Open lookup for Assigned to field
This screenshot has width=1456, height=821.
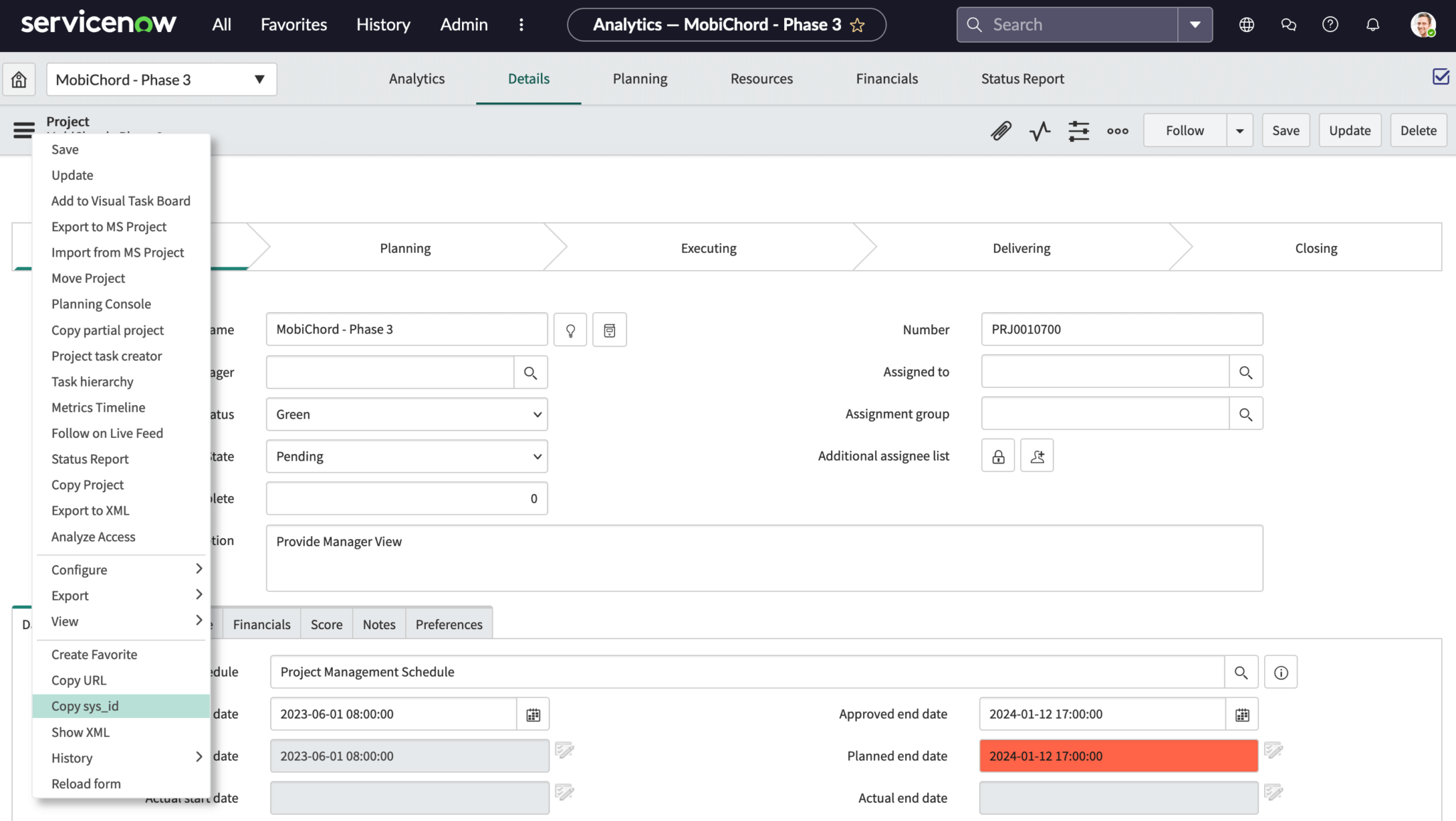1246,372
